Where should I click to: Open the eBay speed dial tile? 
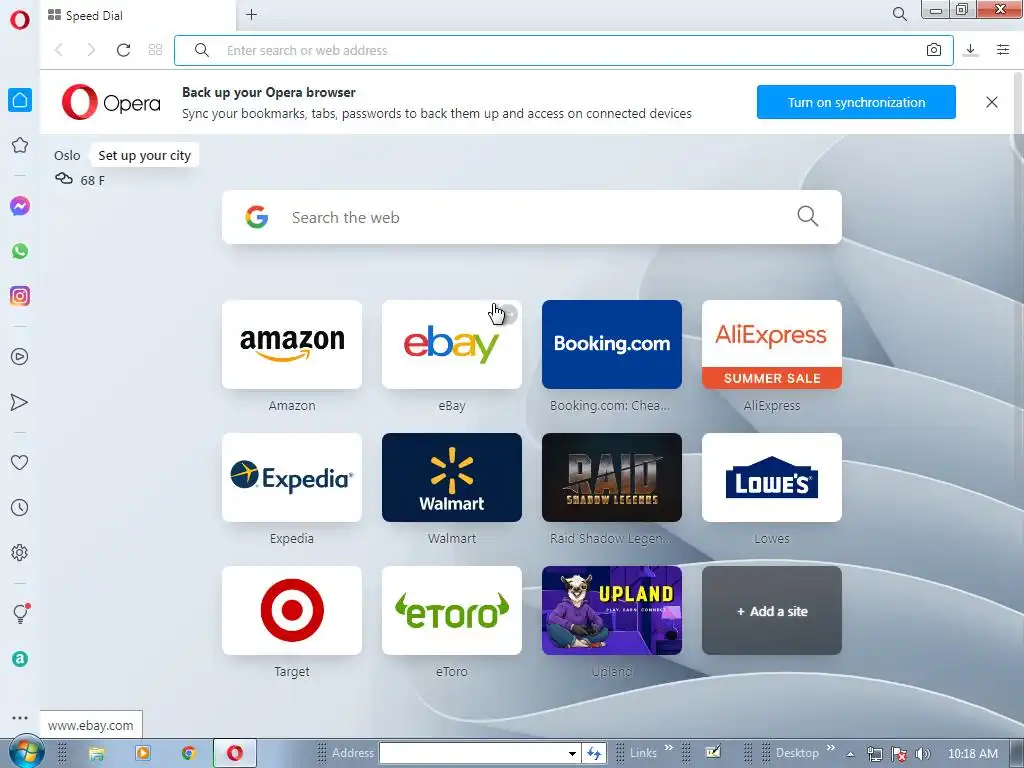[x=452, y=344]
